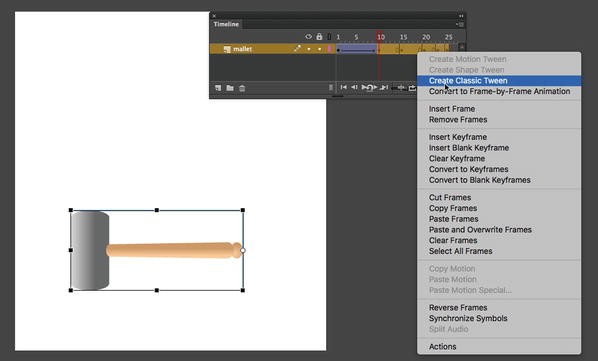Click the New Layer icon in Timeline
The width and height of the screenshot is (598, 361).
tap(218, 88)
